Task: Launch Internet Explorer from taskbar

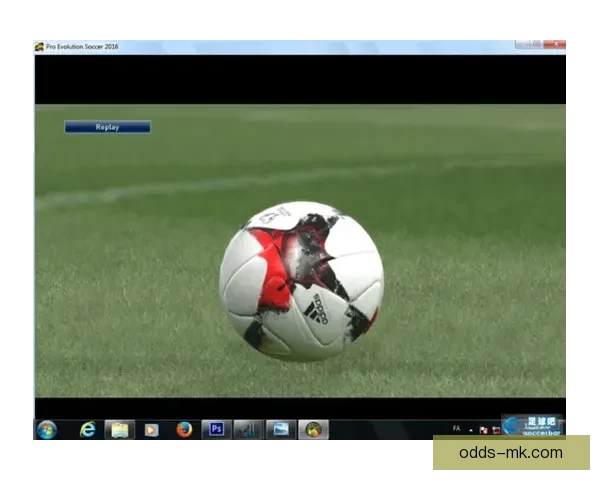Action: (x=88, y=429)
